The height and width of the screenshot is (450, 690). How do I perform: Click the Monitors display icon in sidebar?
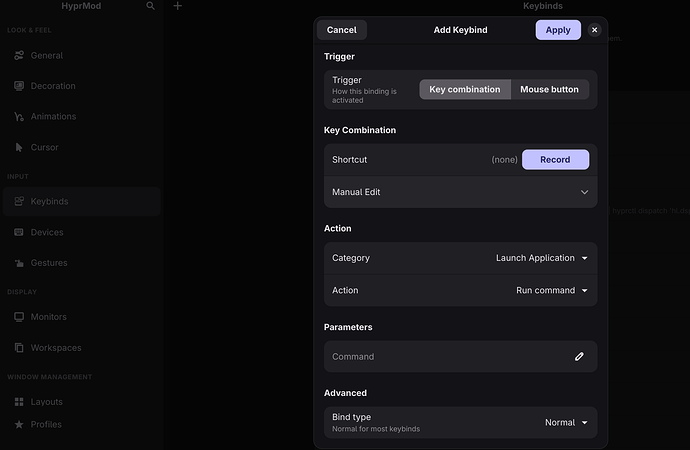19,317
